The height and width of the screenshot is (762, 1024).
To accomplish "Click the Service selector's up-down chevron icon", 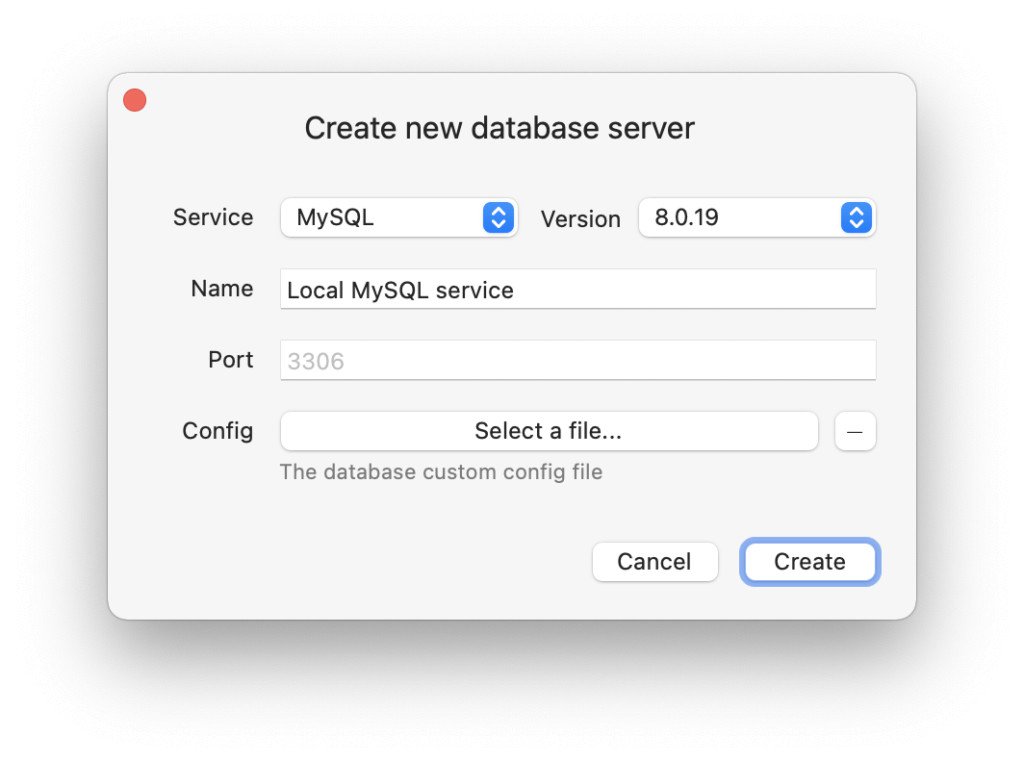I will coord(497,217).
